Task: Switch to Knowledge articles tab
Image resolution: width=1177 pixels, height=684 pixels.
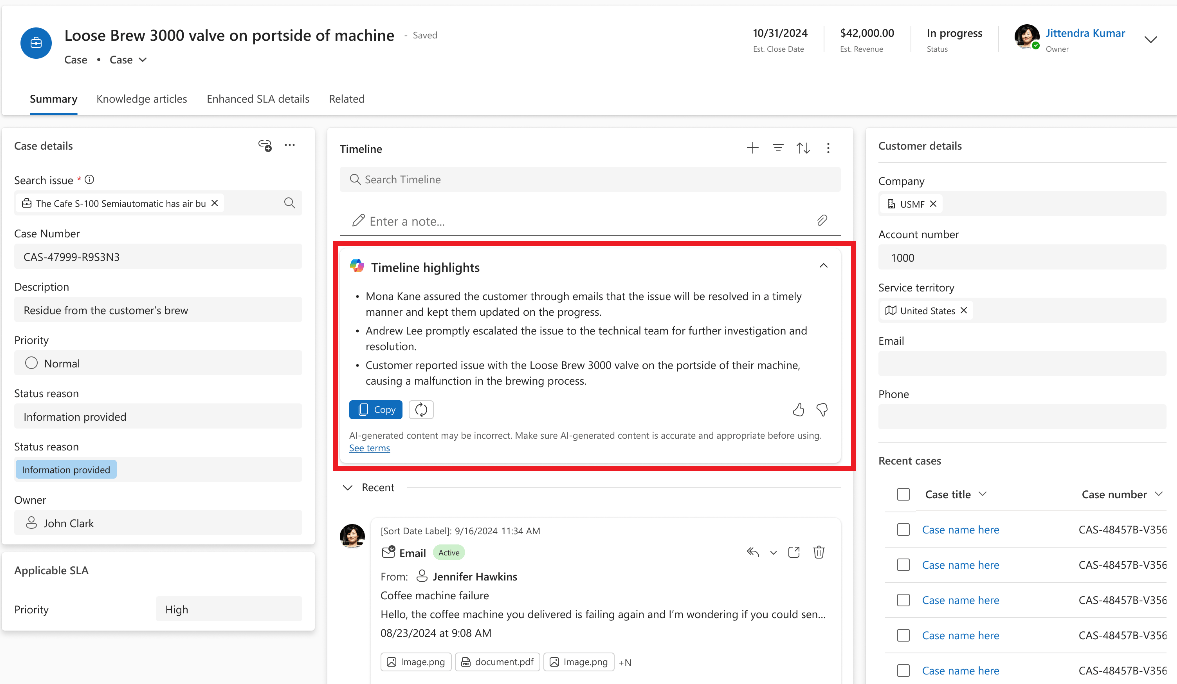Action: 142,99
